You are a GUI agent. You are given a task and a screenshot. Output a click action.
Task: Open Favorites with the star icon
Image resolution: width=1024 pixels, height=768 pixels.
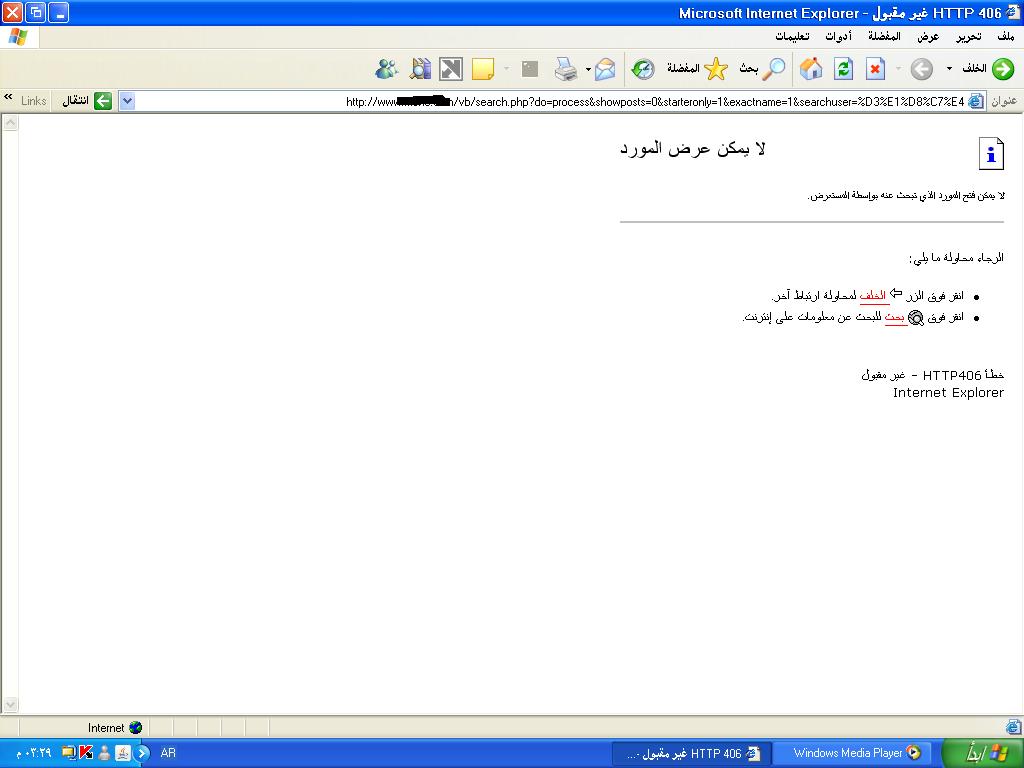point(716,69)
